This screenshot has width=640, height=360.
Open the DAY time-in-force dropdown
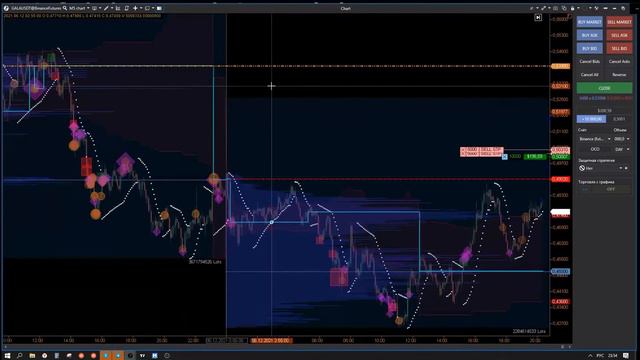pyautogui.click(x=622, y=149)
